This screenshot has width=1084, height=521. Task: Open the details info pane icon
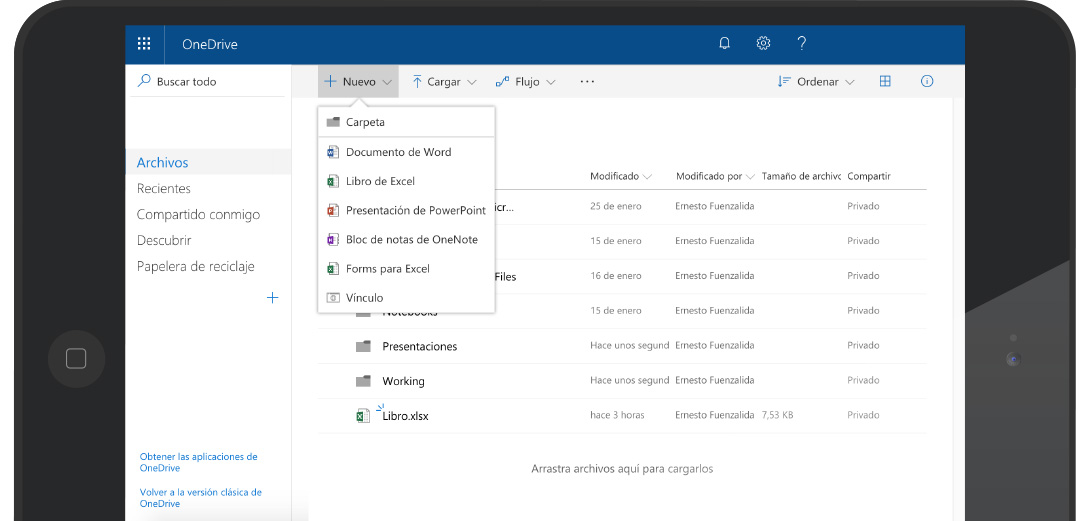click(x=927, y=81)
